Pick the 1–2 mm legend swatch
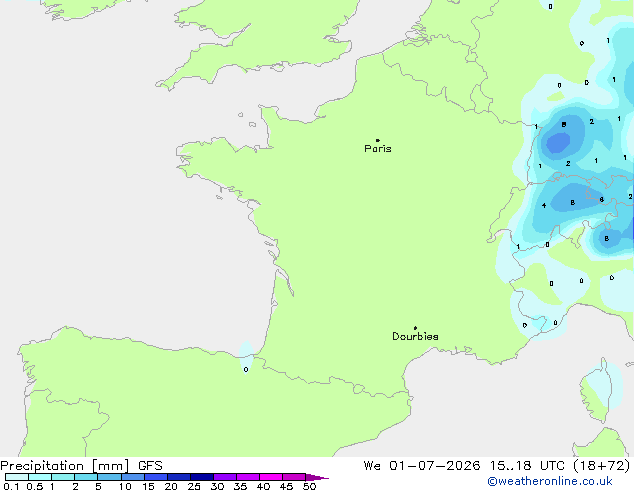This screenshot has width=634, height=490. pyautogui.click(x=63, y=477)
